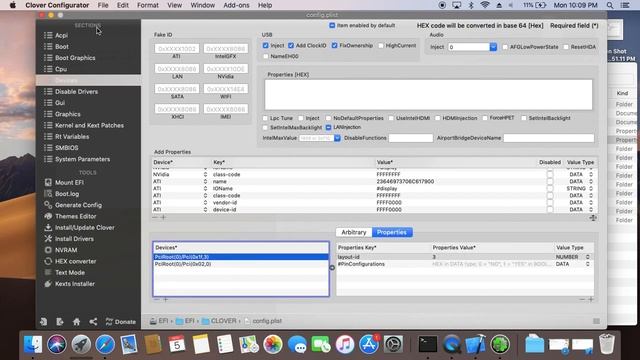
Task: Open the Install Drivers tool
Action: click(x=74, y=239)
